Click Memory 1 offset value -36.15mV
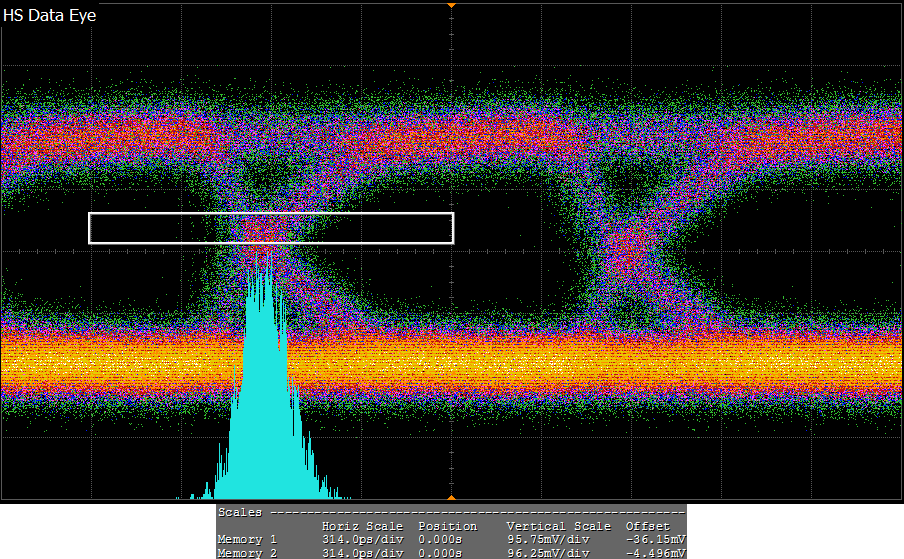904x559 pixels. 655,540
